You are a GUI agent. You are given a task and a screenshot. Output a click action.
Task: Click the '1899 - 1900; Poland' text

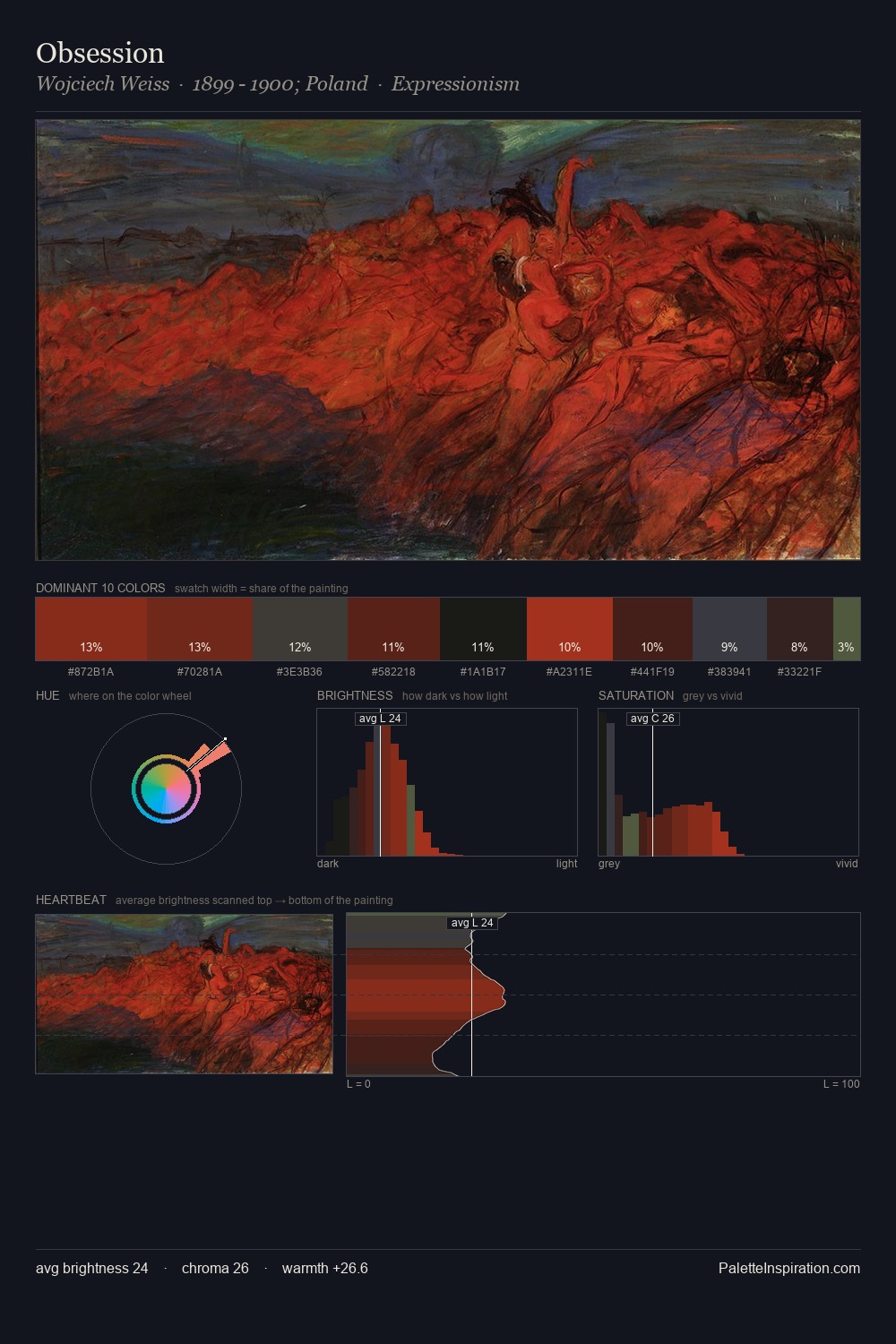click(280, 84)
